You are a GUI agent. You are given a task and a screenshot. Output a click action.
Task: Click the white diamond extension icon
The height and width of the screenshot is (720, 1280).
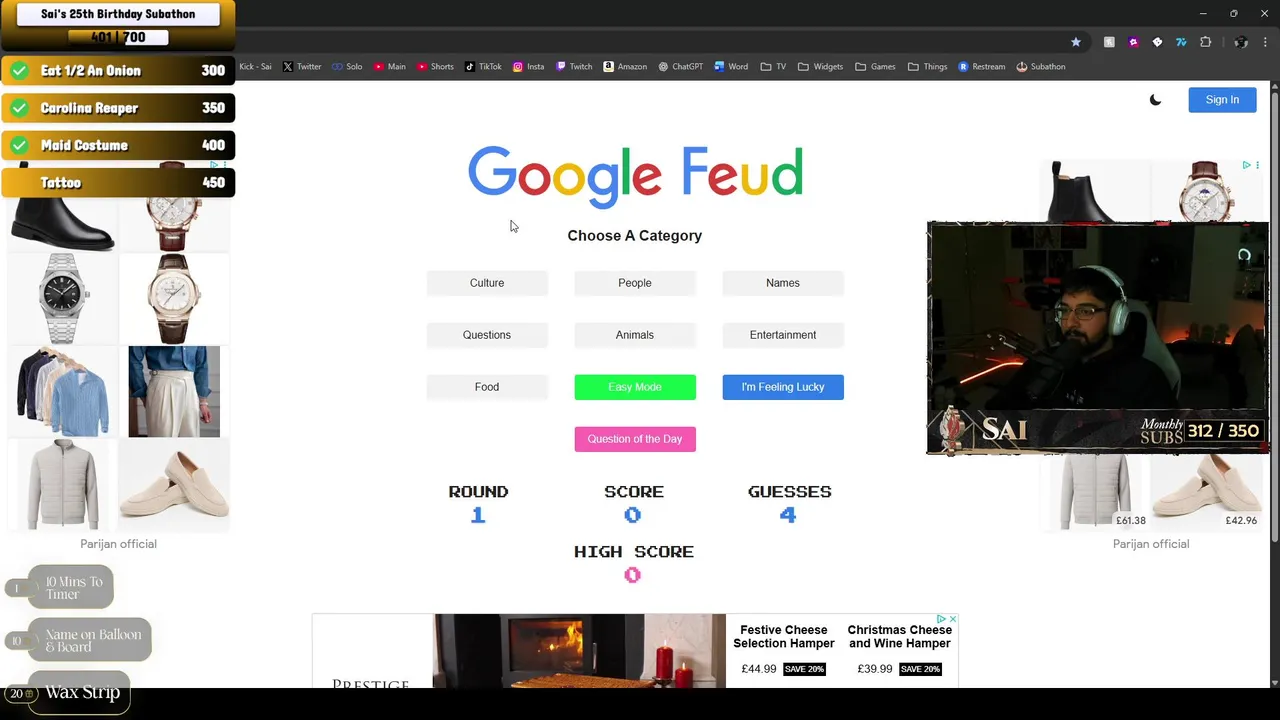point(1157,42)
